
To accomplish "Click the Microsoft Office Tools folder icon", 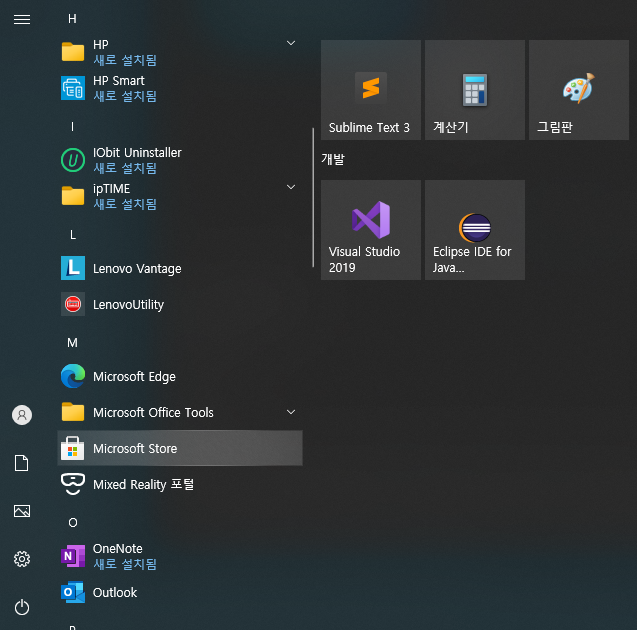I will (73, 412).
